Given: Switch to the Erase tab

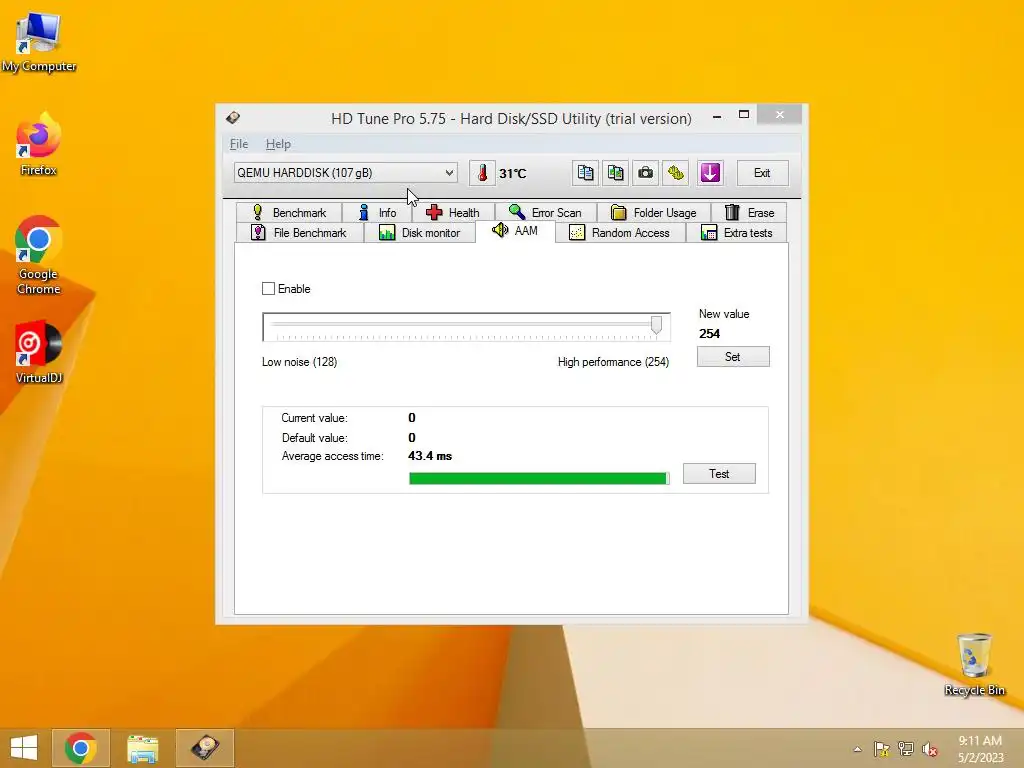Looking at the screenshot, I should click(x=749, y=212).
